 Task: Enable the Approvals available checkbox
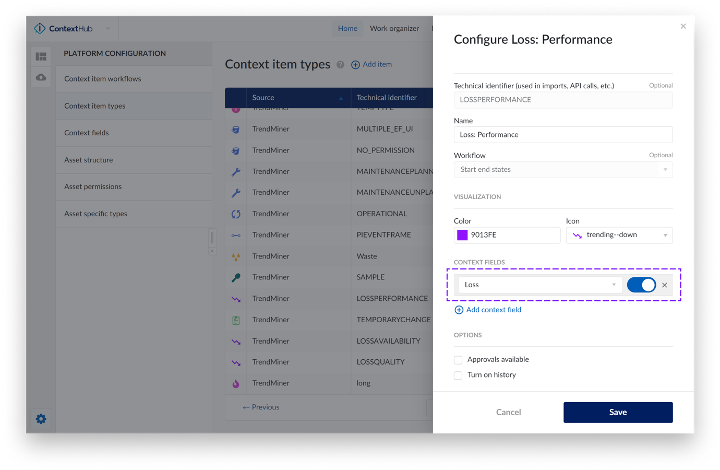(458, 359)
